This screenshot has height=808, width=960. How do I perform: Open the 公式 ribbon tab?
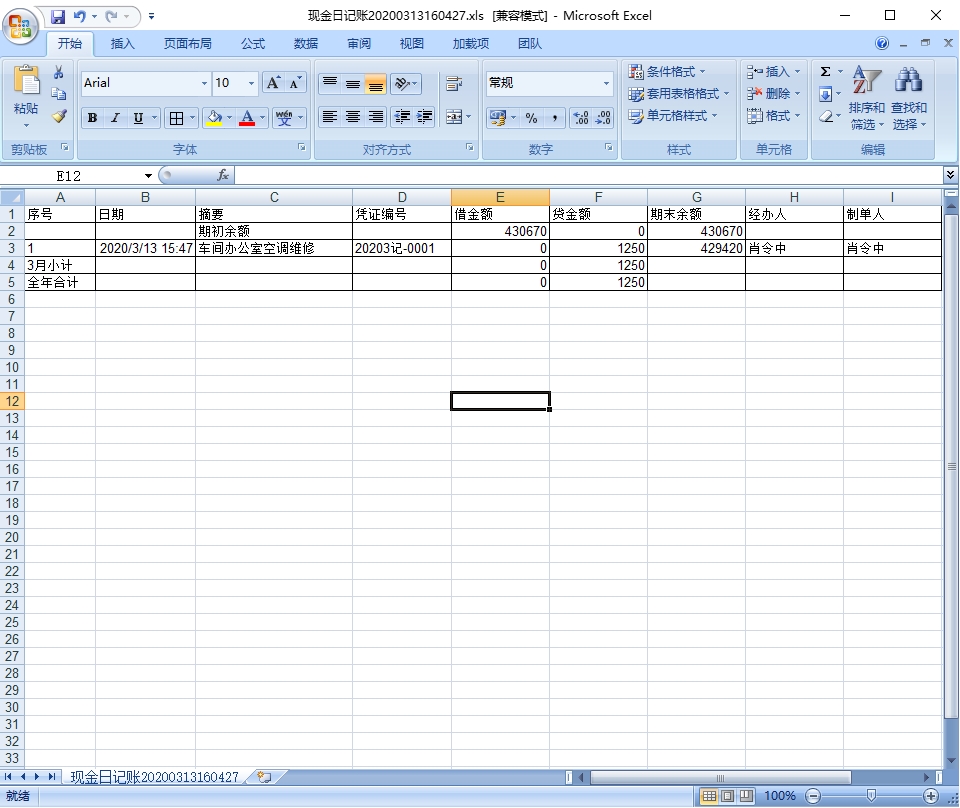pyautogui.click(x=253, y=44)
